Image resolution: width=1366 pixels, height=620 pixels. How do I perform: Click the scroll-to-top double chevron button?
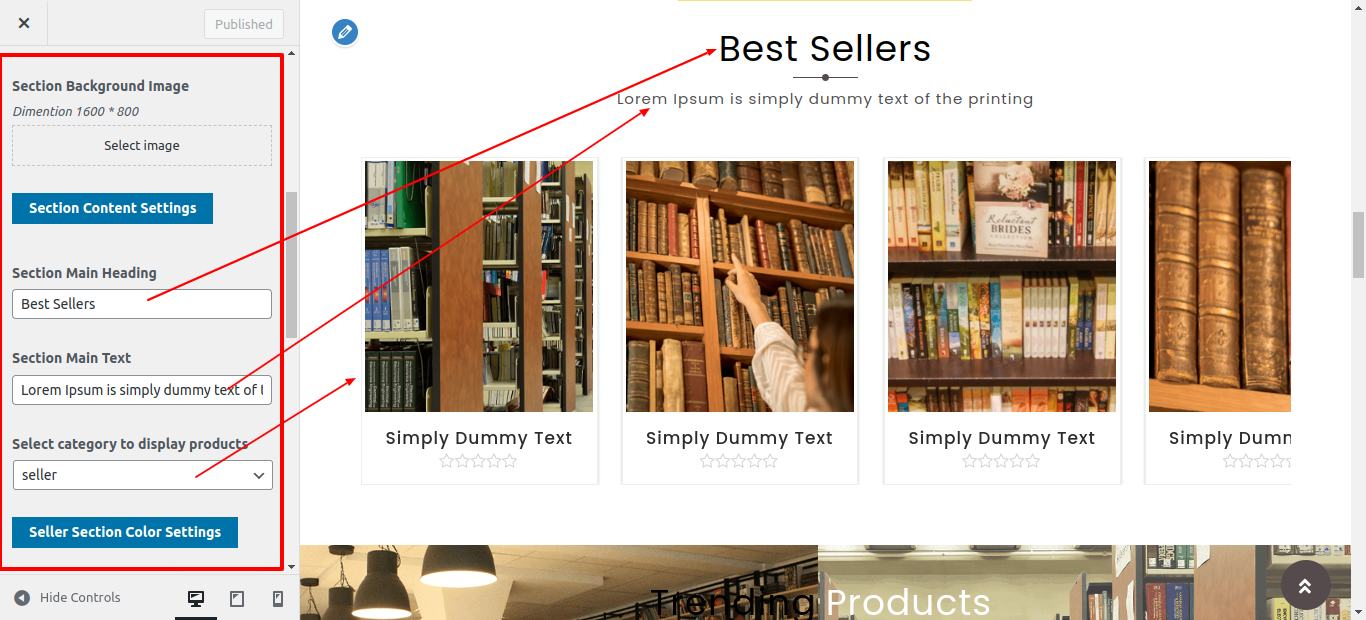click(1305, 585)
